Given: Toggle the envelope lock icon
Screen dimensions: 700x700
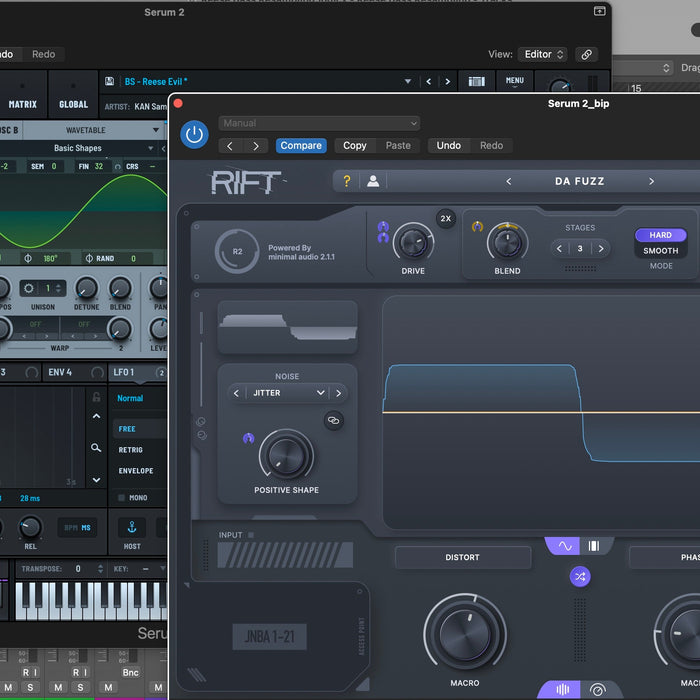Looking at the screenshot, I should (x=96, y=397).
